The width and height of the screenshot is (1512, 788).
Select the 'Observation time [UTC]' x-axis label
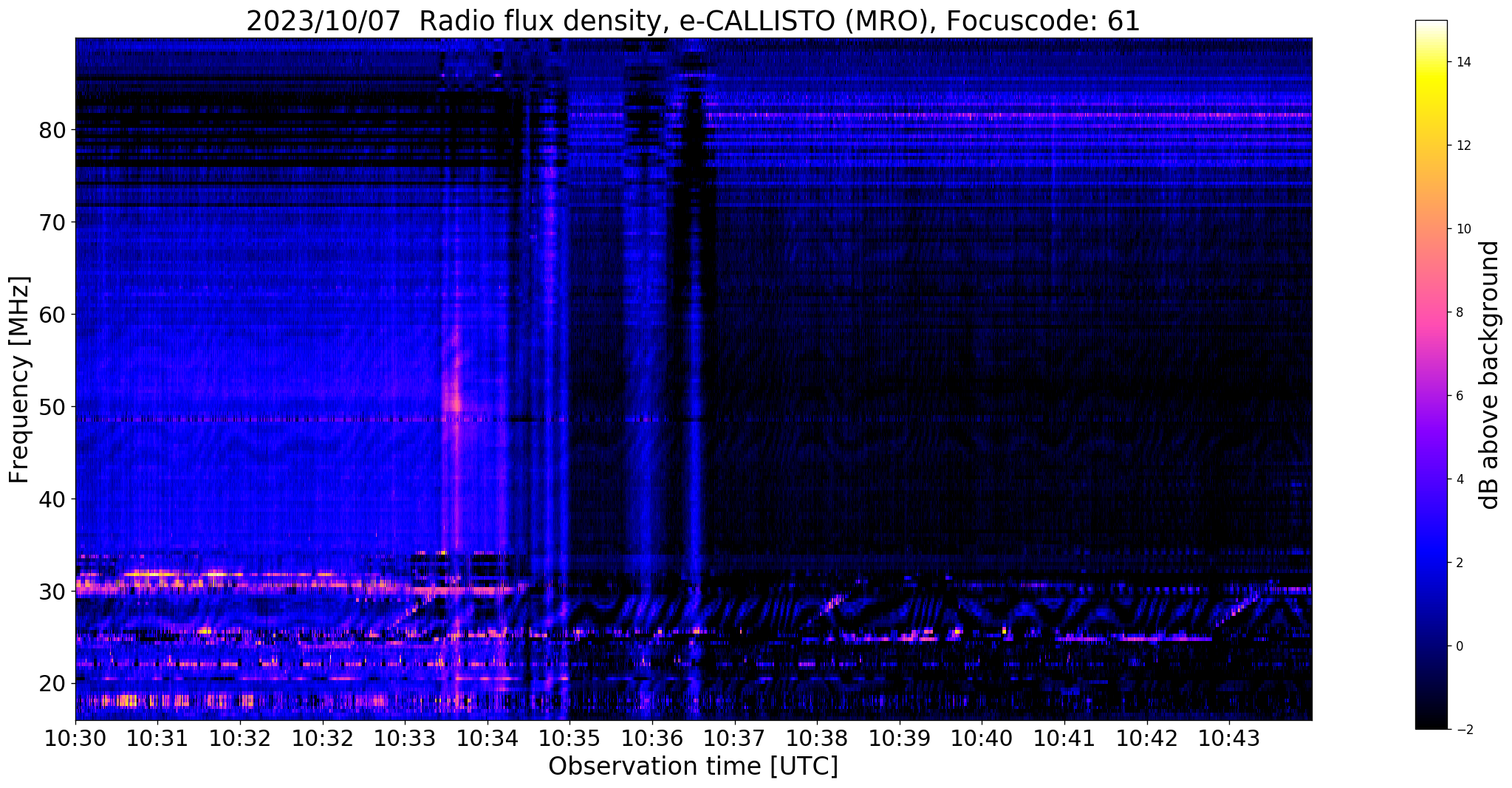[x=693, y=767]
